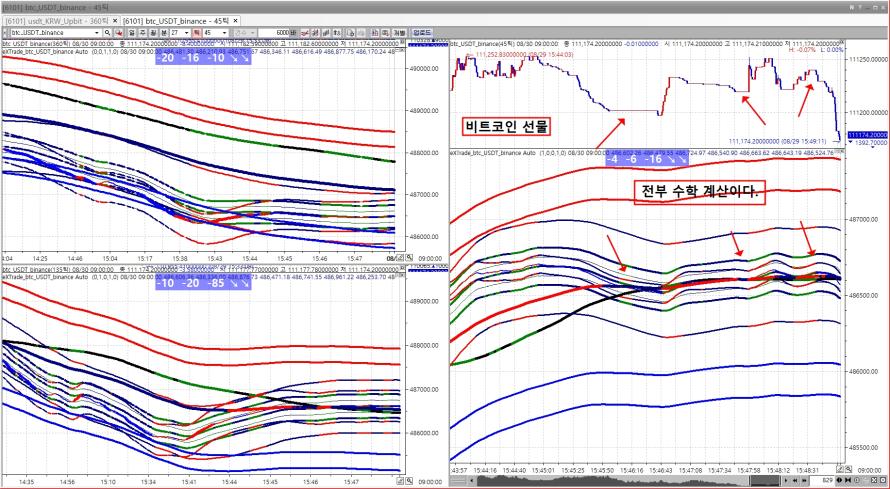Click the crossed-box icon at bottom right

click(874, 480)
